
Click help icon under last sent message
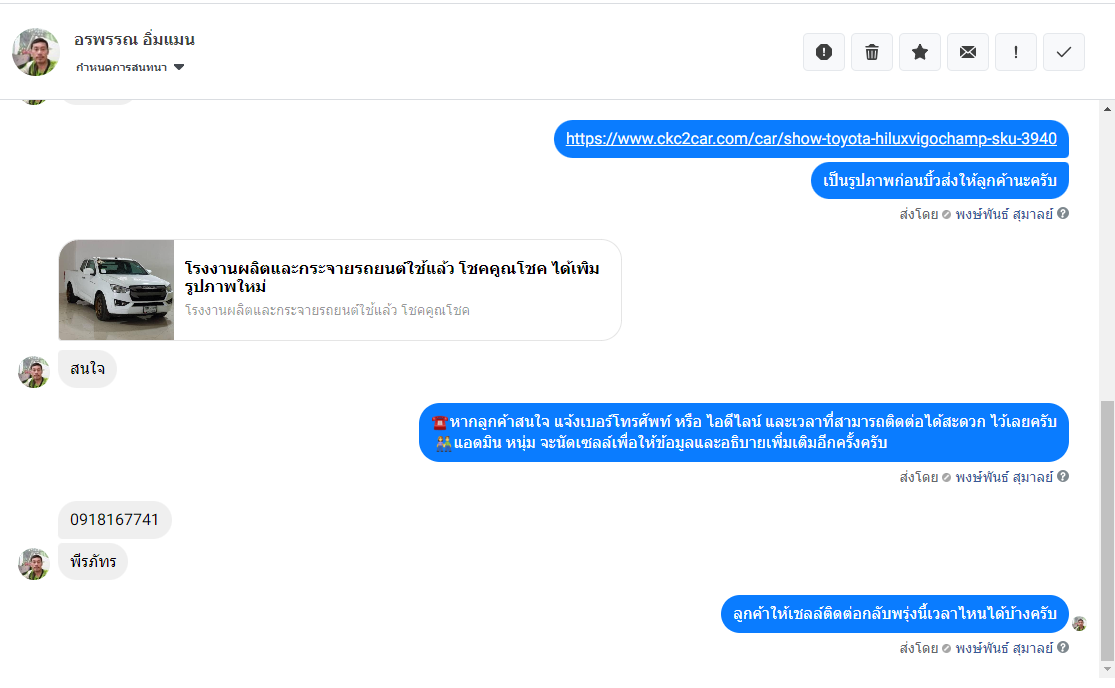pyautogui.click(x=1062, y=647)
